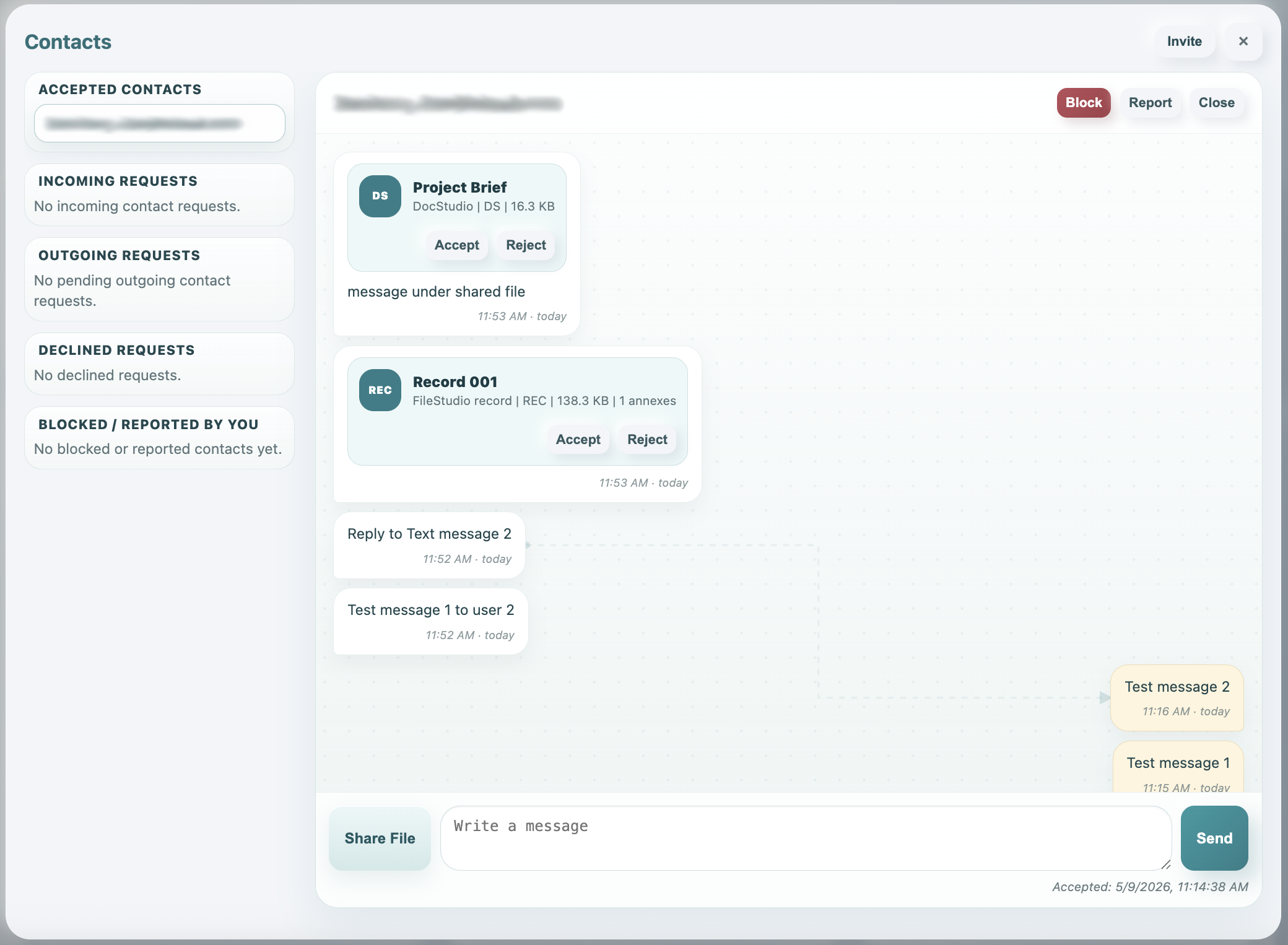Click the 'Reply to Text message 2' bubble
Image resolution: width=1288 pixels, height=945 pixels.
click(429, 546)
